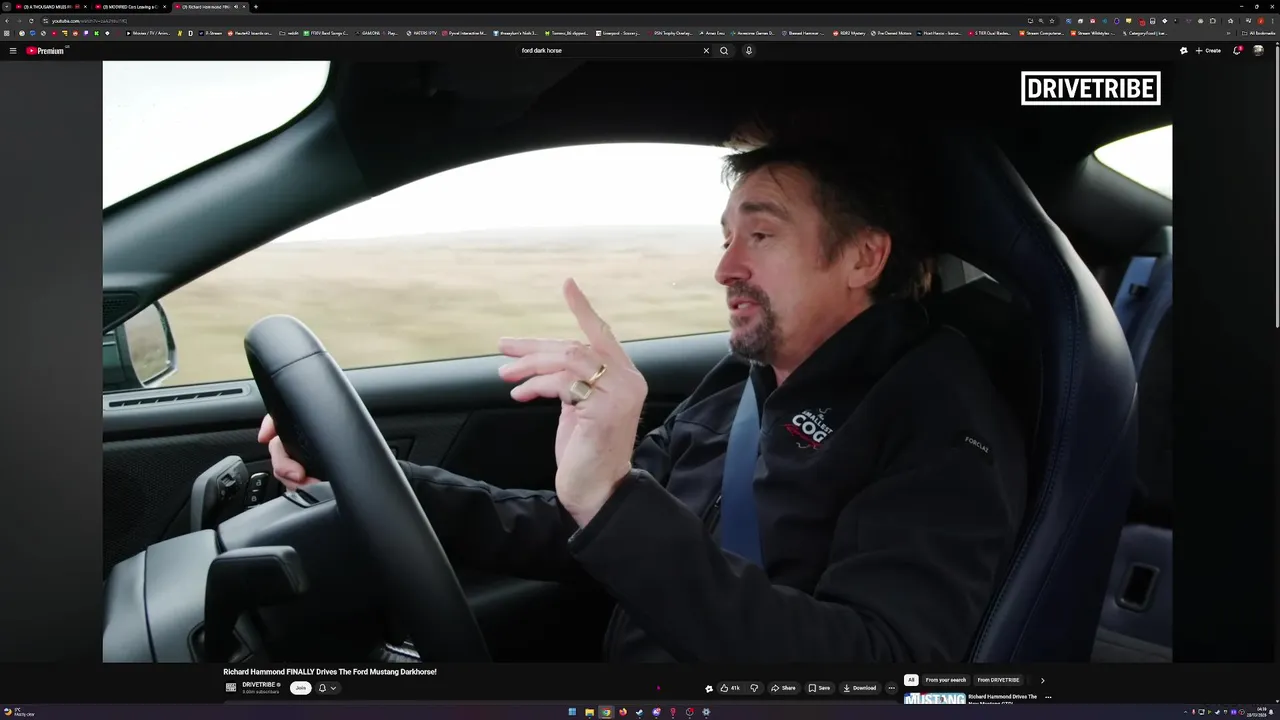Clear the search box with the X
Viewport: 1280px width, 720px height.
[706, 50]
